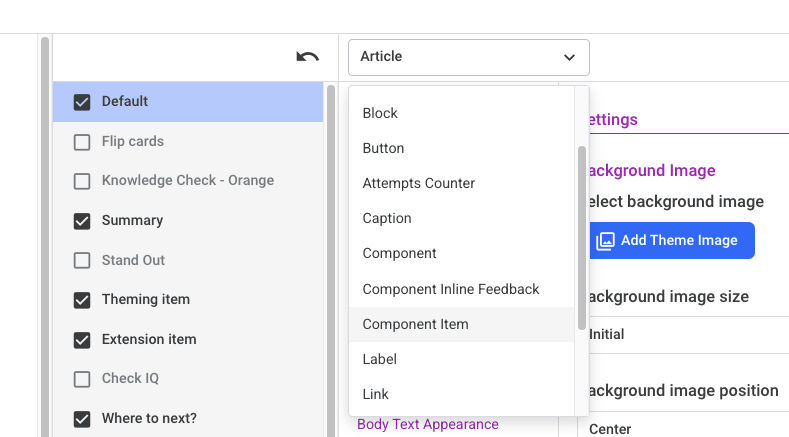Viewport: 789px width, 437px height.
Task: Click the Article dropdown chevron arrow
Action: [569, 57]
